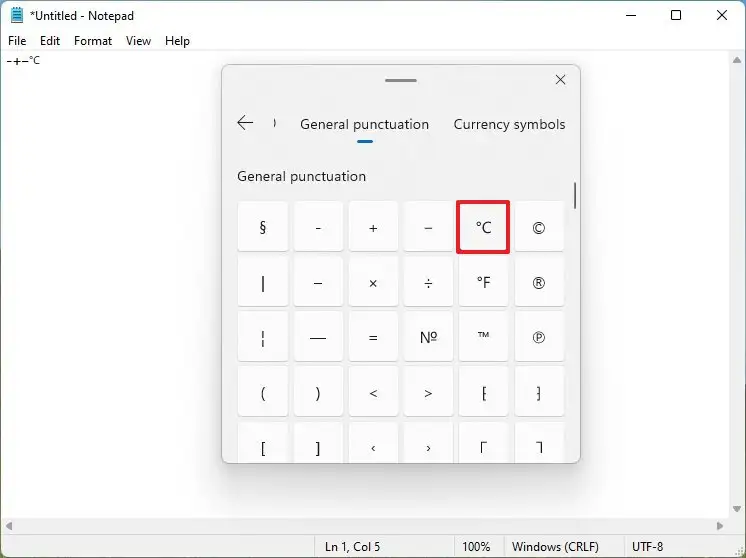
Task: Click Notepad's horizontal scroll left arrow
Action: click(9, 526)
